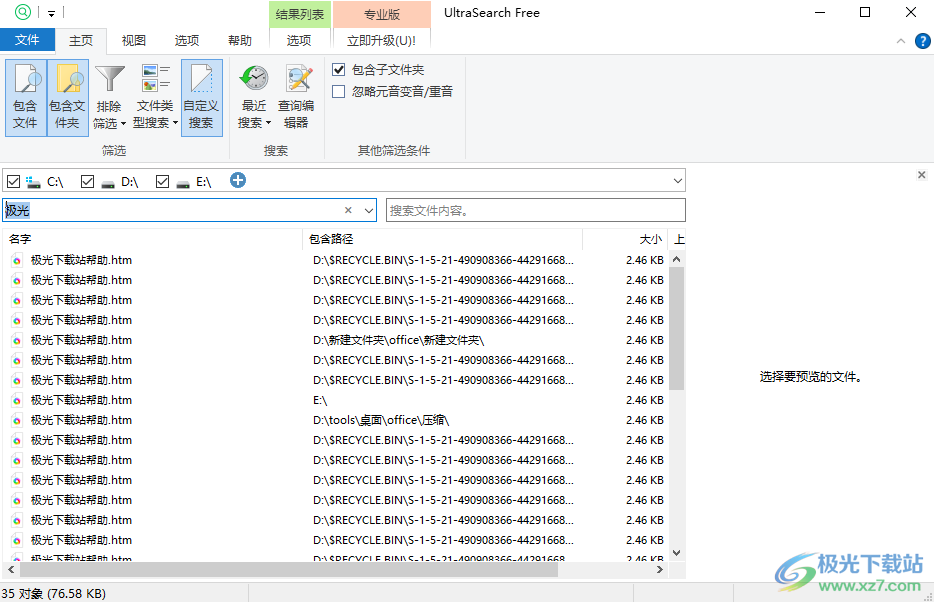Viewport: 934px width, 602px height.
Task: Uncheck 包含子文件夹
Action: click(337, 70)
